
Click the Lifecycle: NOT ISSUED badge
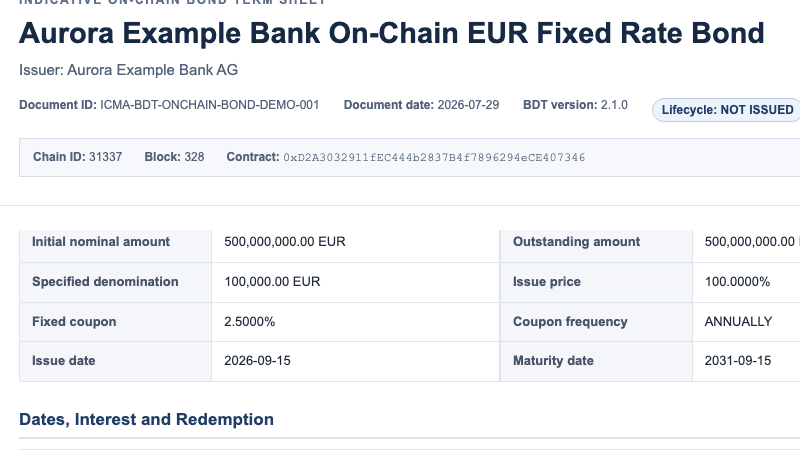[x=727, y=110]
